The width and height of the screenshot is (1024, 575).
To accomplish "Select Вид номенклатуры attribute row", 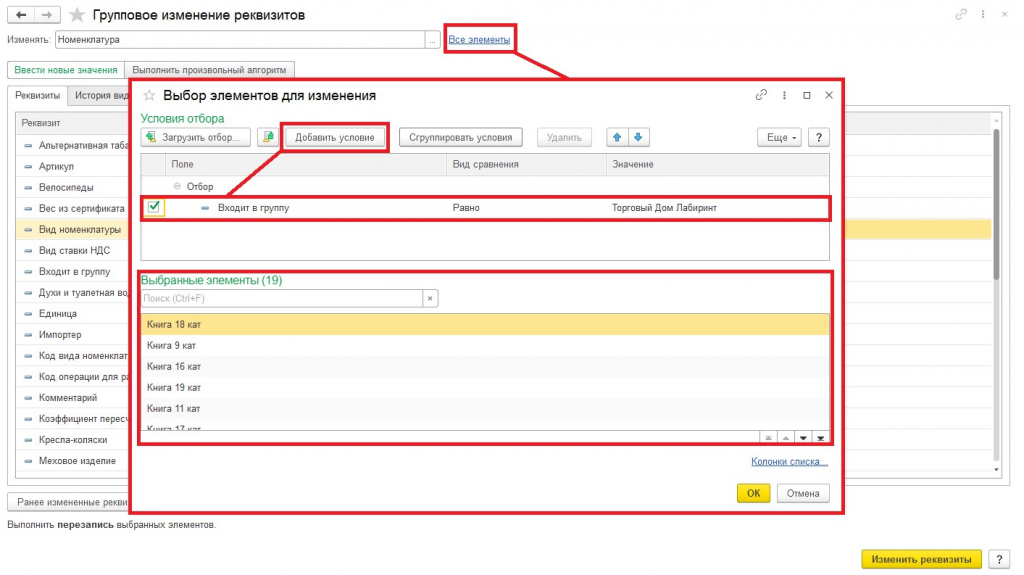I will [73, 229].
